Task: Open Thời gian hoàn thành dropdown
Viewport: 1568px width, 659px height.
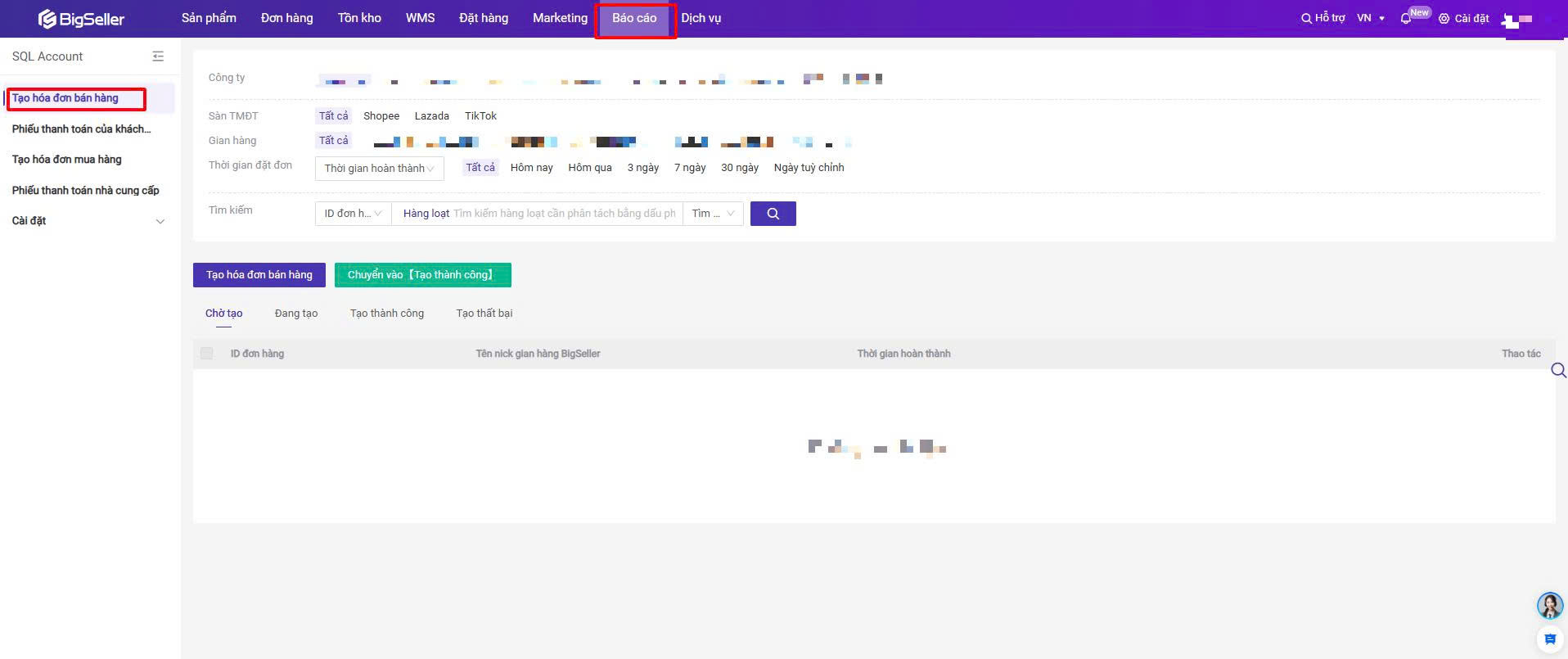Action: coord(379,169)
